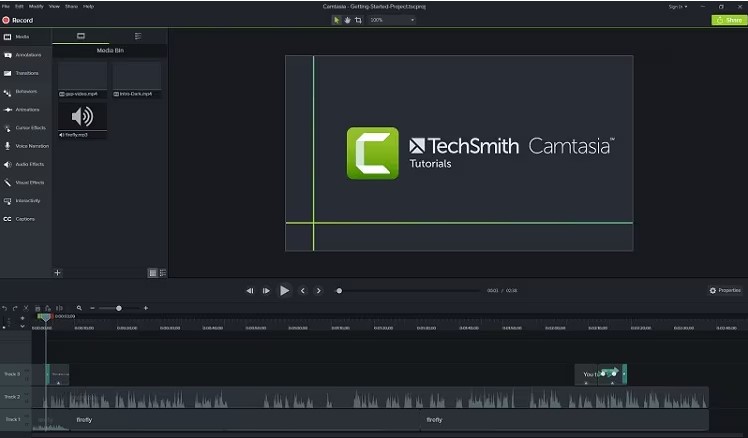Click the timeline zoom out minus
Image resolution: width=748 pixels, height=438 pixels.
coord(93,308)
